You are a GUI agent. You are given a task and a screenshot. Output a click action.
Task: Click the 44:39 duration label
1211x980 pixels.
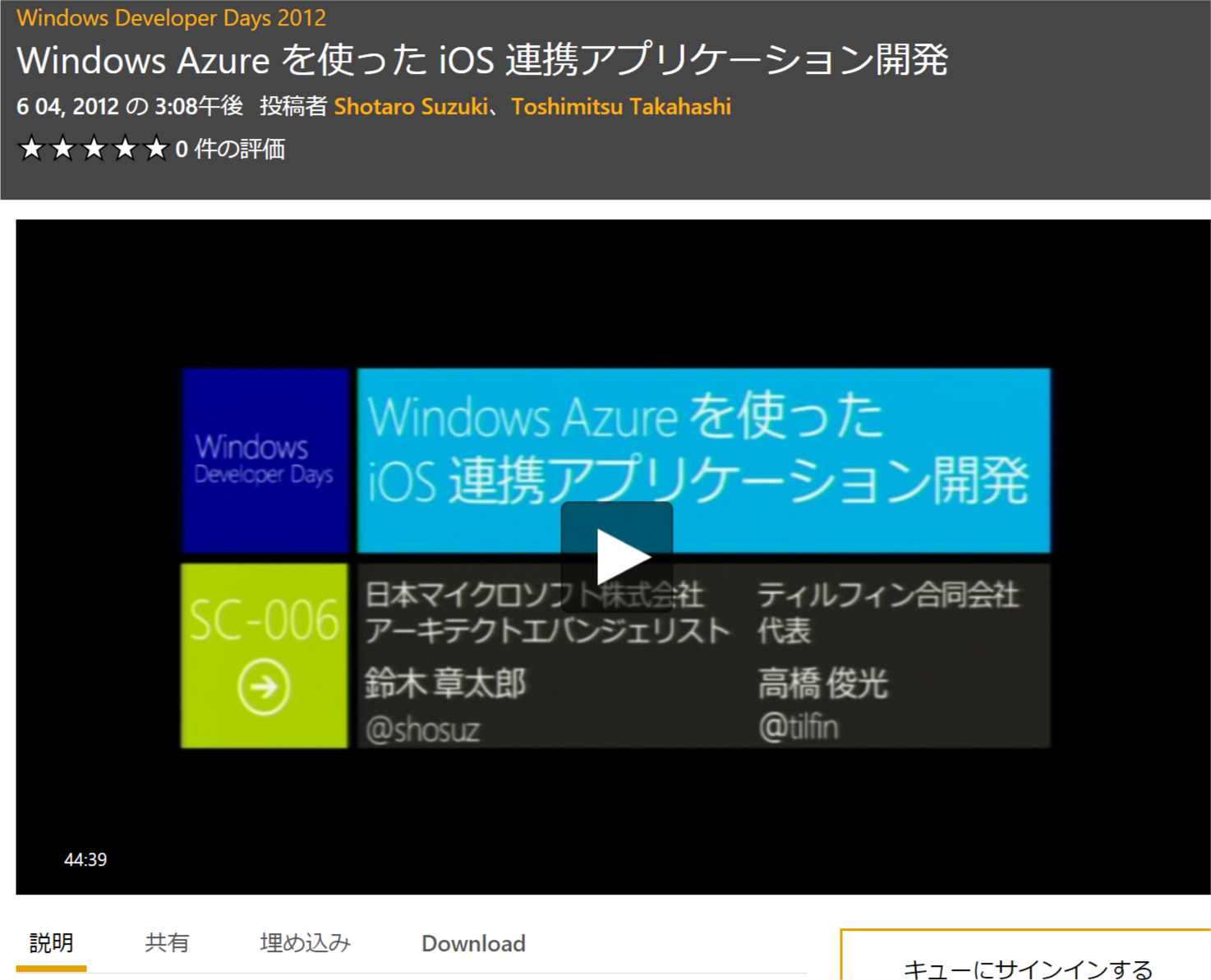[x=85, y=859]
